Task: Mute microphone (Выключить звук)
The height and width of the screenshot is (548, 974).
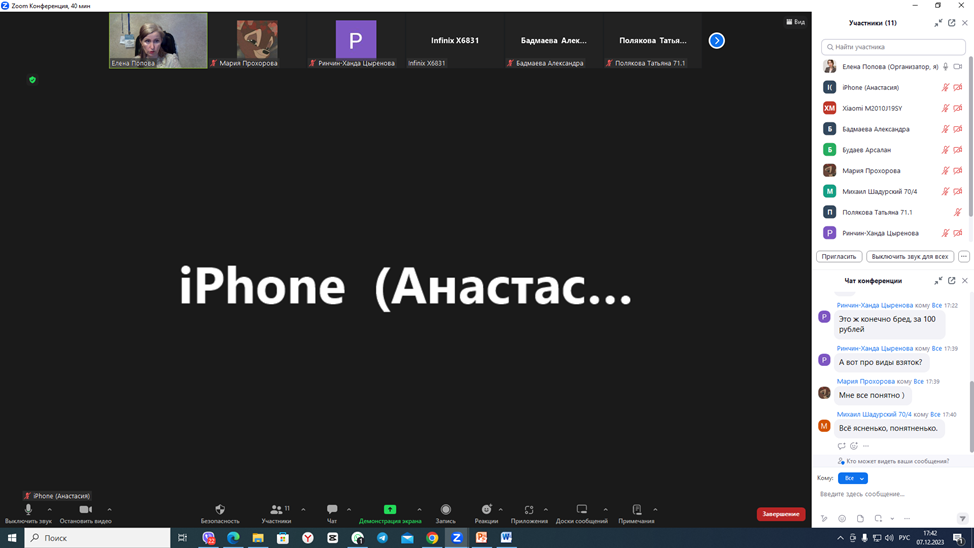Action: point(28,513)
